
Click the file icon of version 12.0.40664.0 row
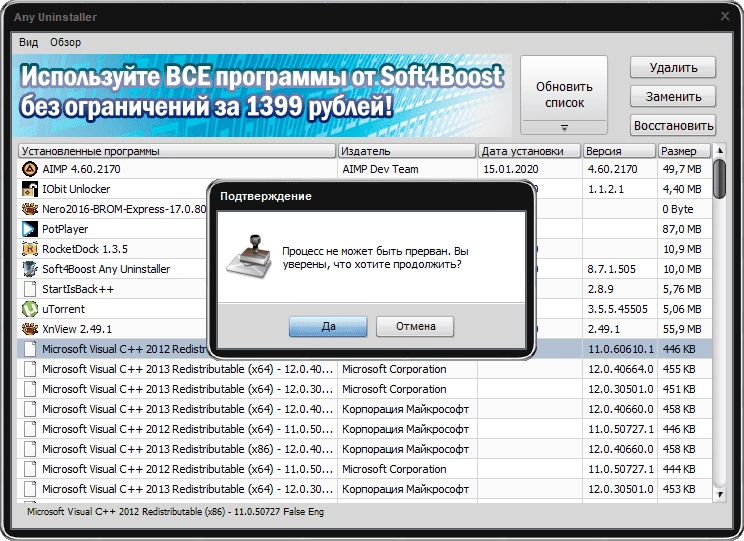tap(30, 369)
